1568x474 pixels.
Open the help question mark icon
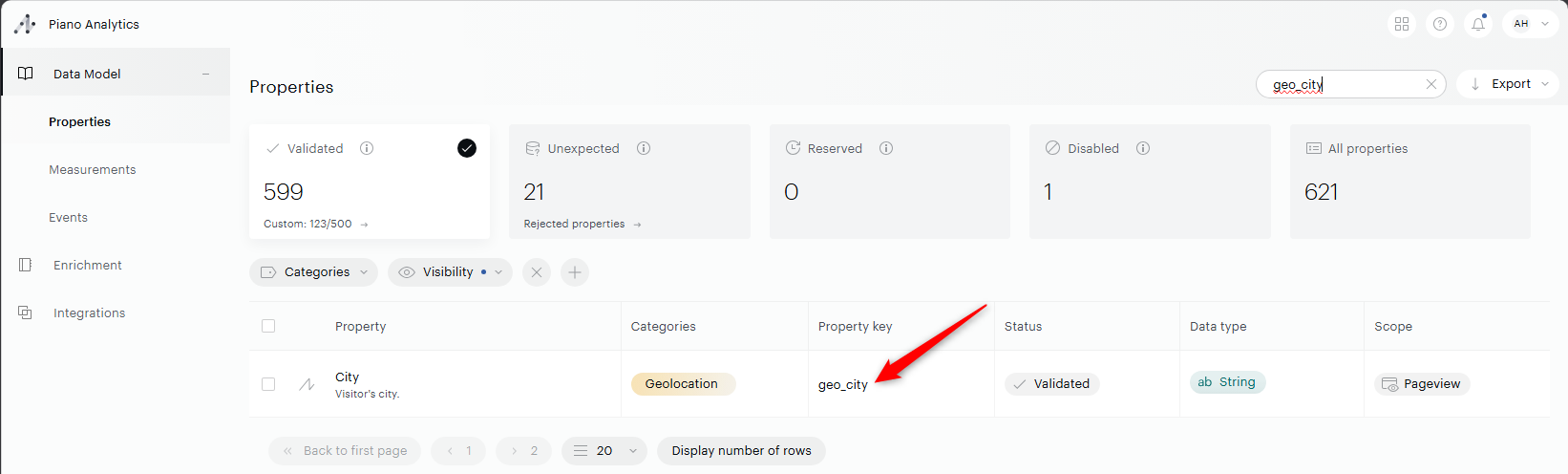1440,24
